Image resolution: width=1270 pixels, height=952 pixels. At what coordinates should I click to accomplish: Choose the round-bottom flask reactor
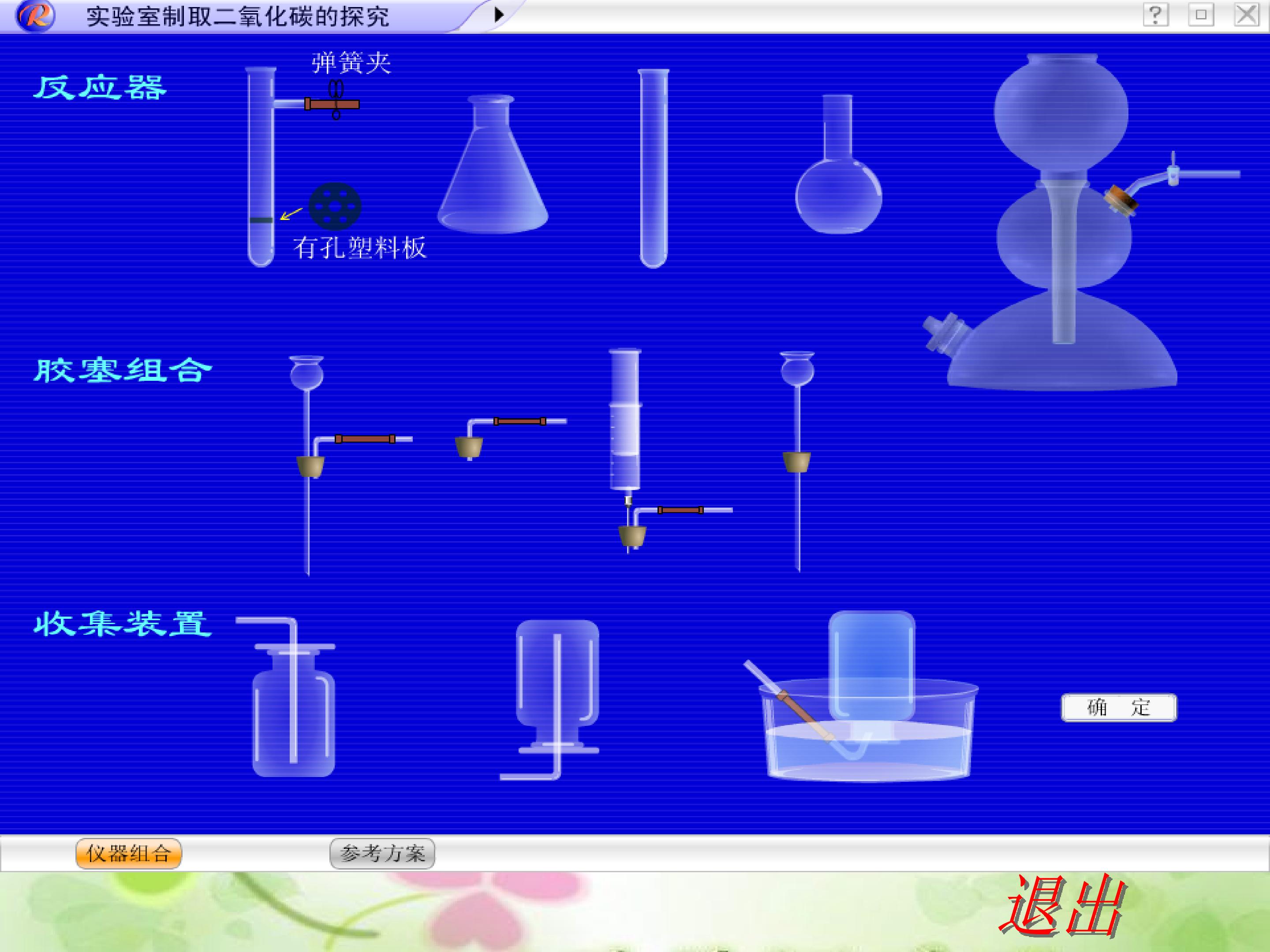(838, 164)
